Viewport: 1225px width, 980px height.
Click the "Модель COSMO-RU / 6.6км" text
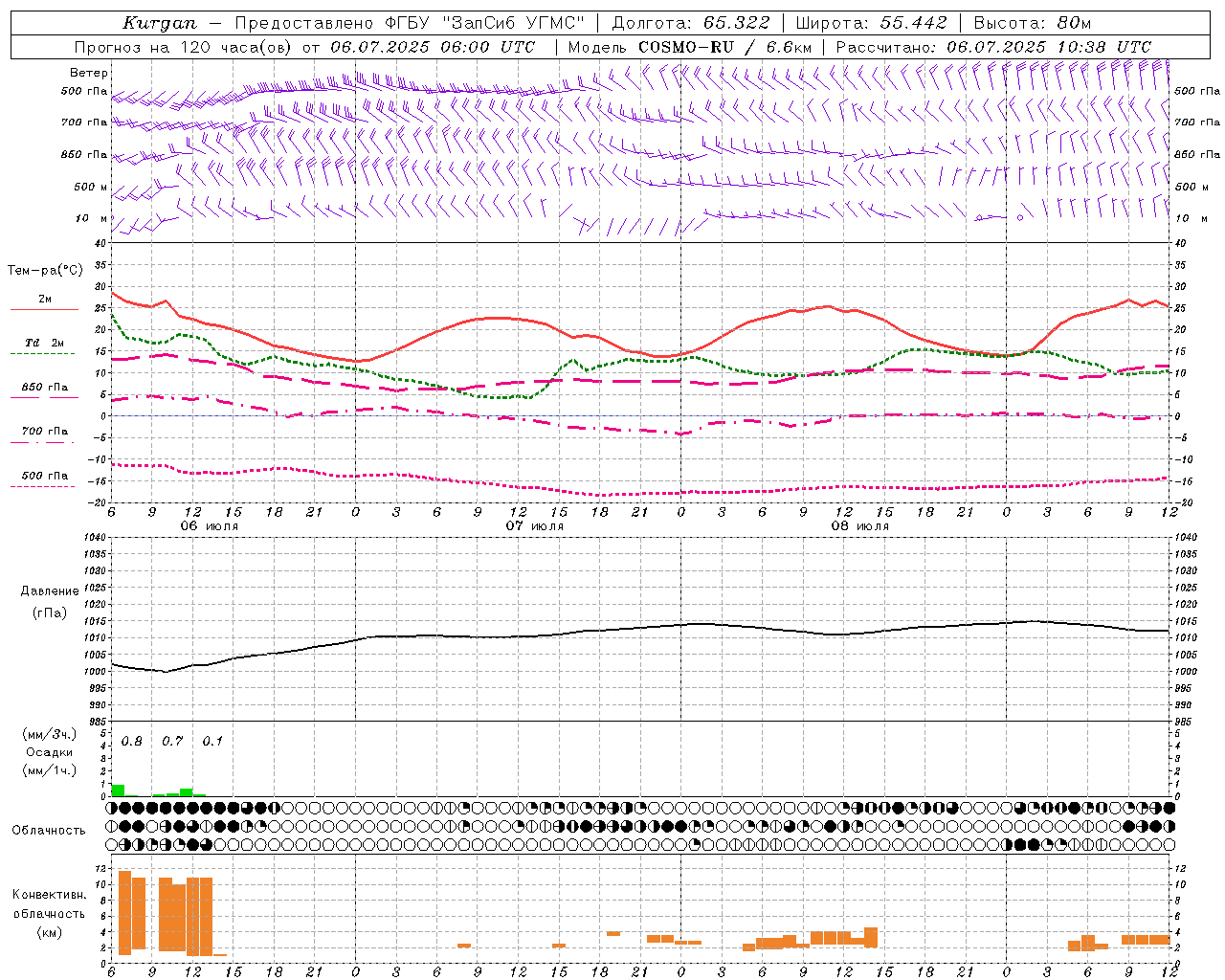click(690, 47)
